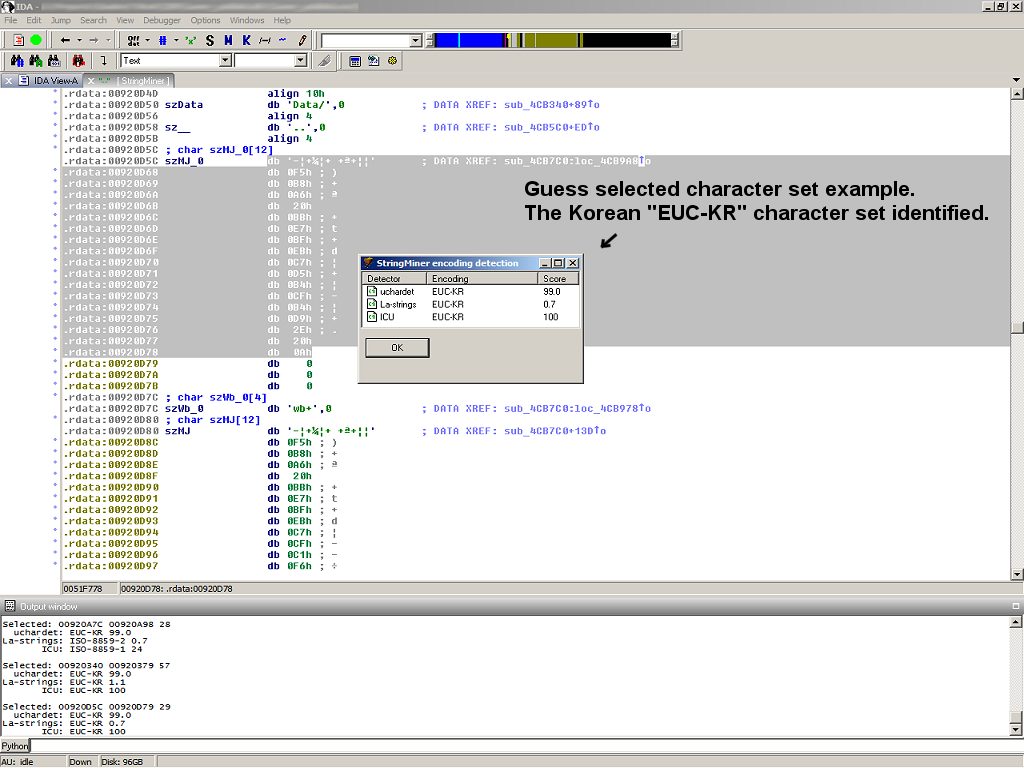Click the picture-window icon beside calculator

374,61
